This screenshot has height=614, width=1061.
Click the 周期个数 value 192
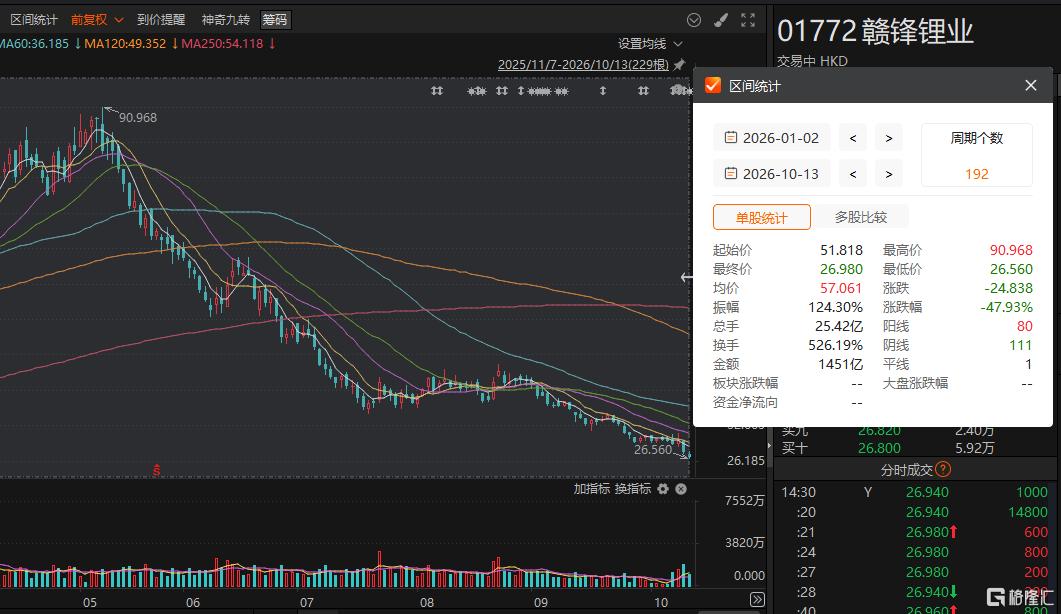(x=976, y=174)
